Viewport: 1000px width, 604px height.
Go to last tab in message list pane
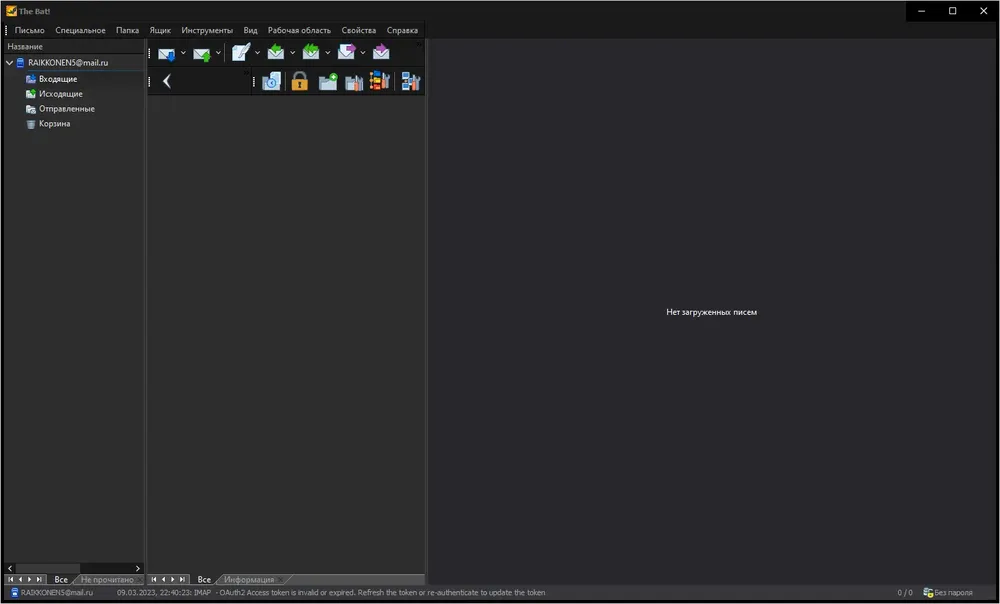coord(182,579)
